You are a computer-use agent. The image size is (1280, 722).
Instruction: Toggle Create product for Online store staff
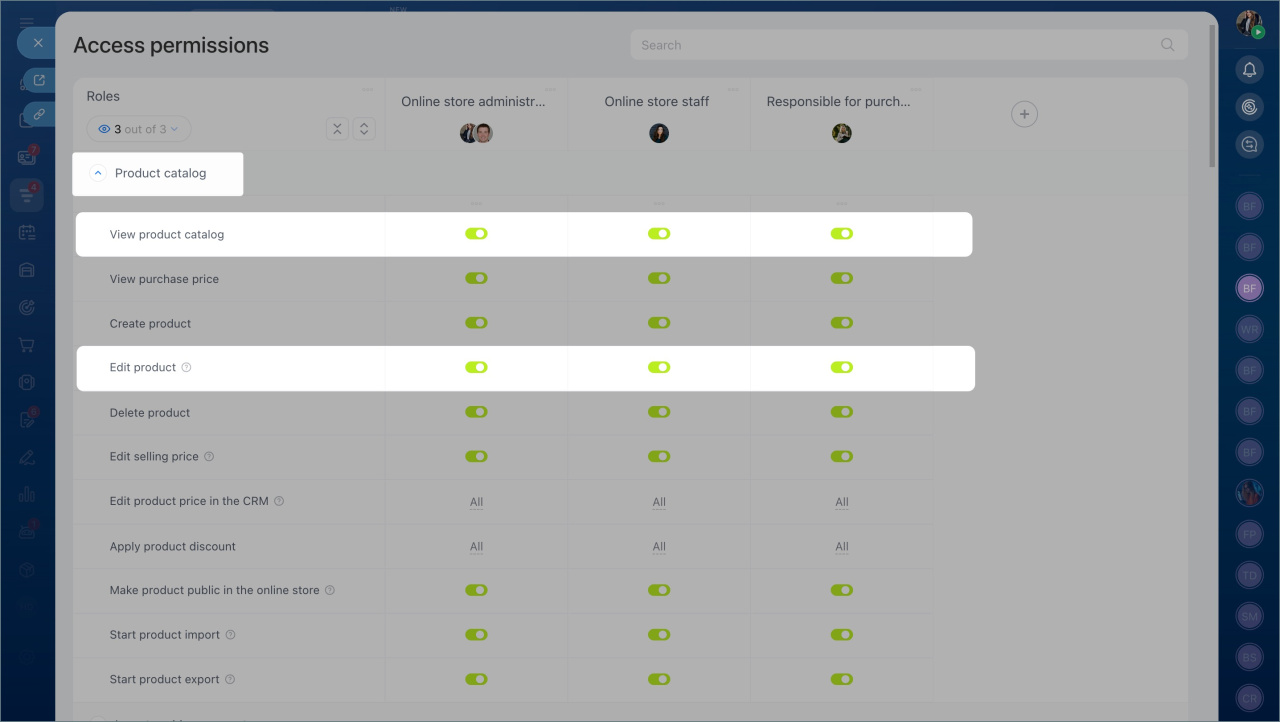(x=659, y=323)
